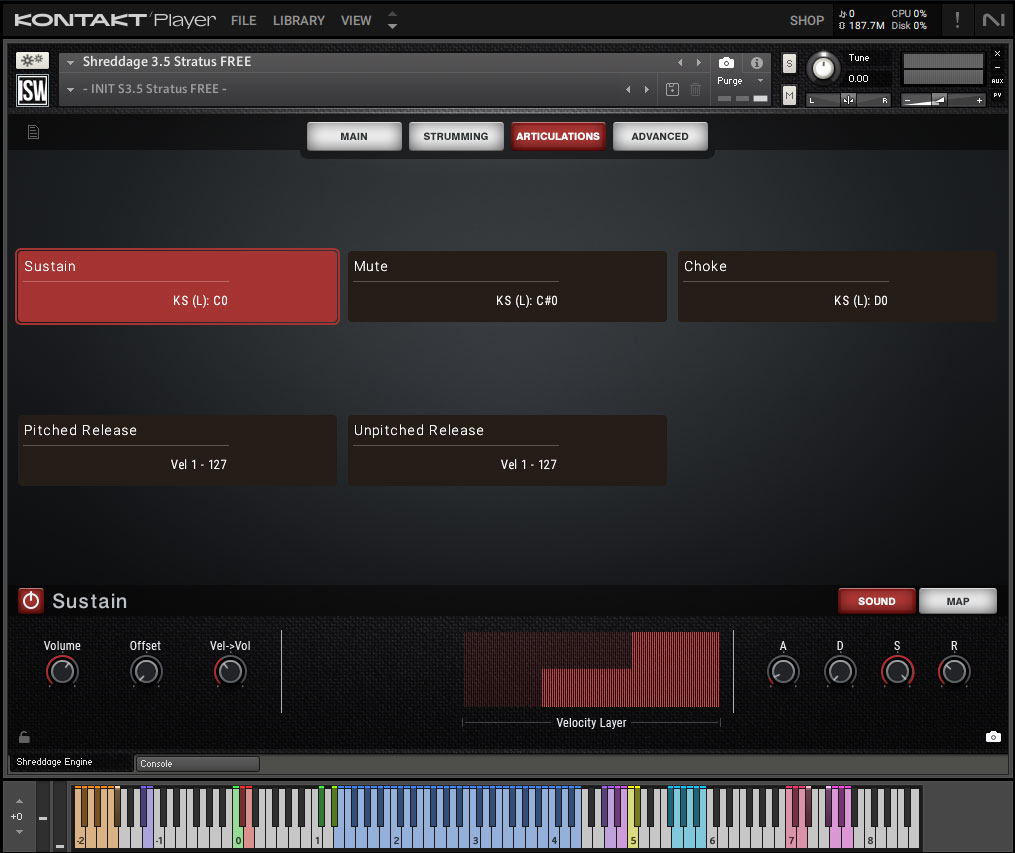The image size is (1015, 853).
Task: Mute the instrument with the M button
Action: point(789,96)
